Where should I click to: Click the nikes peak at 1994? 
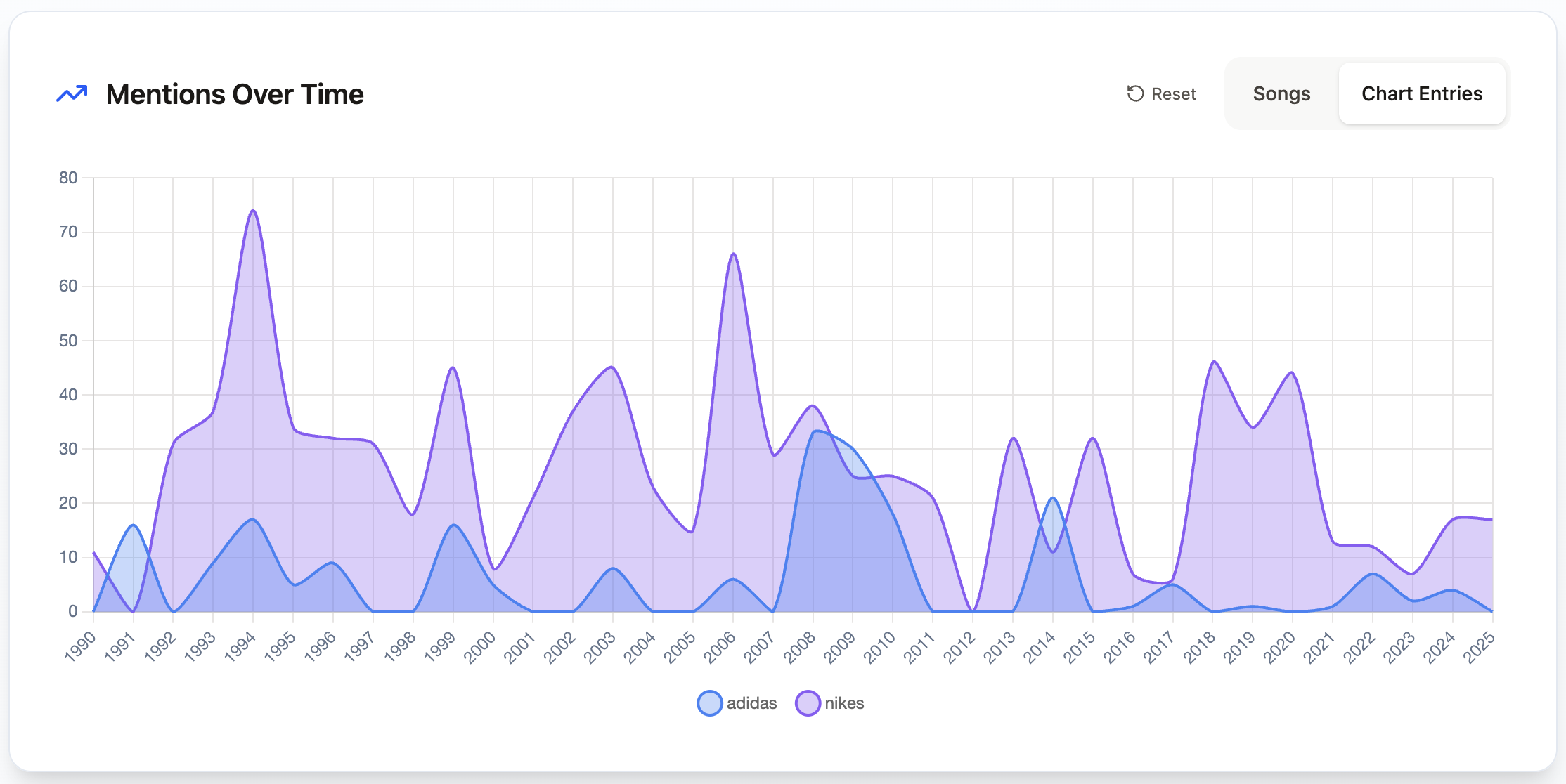[x=253, y=211]
